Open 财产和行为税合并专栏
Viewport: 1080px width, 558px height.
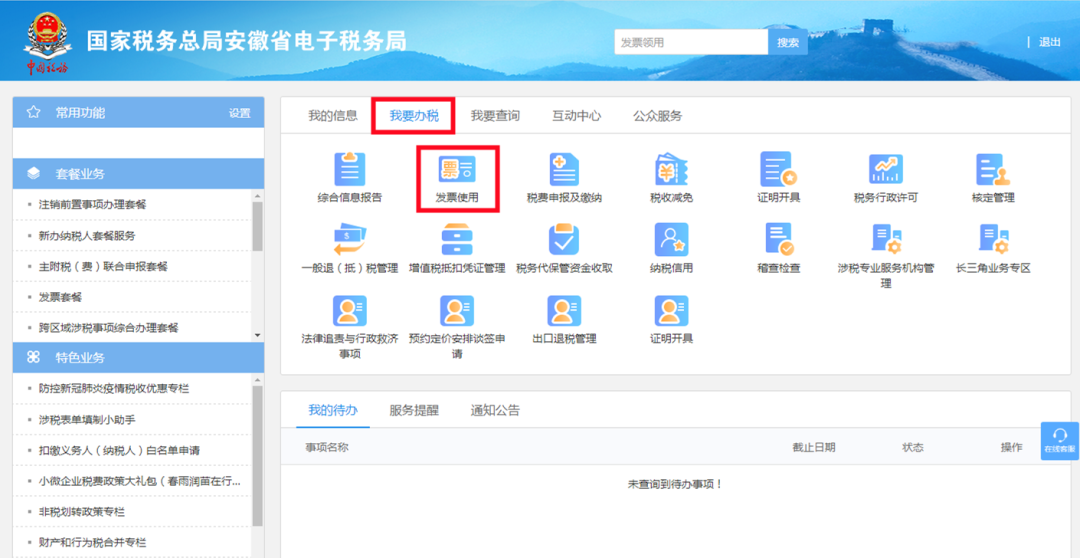click(92, 542)
